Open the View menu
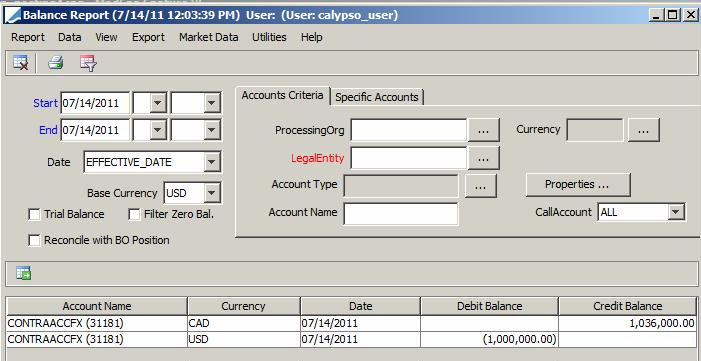Viewport: 701px width, 361px height. point(106,37)
